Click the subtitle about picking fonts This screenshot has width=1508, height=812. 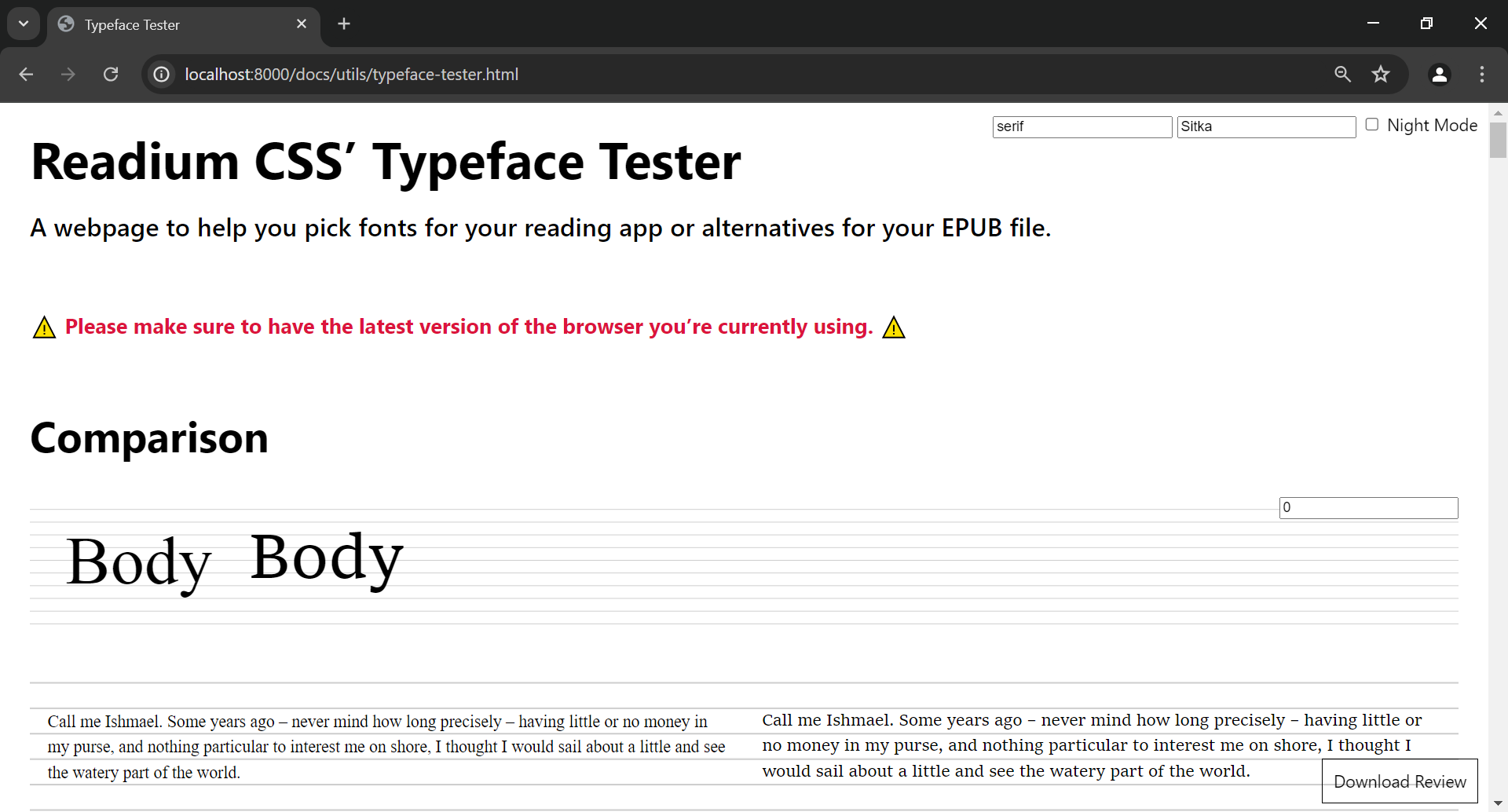[540, 228]
